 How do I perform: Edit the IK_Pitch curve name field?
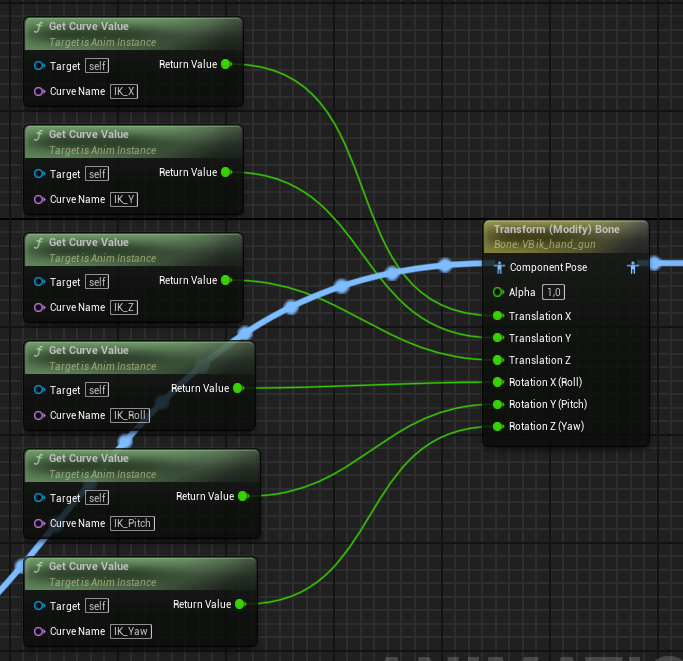[132, 523]
